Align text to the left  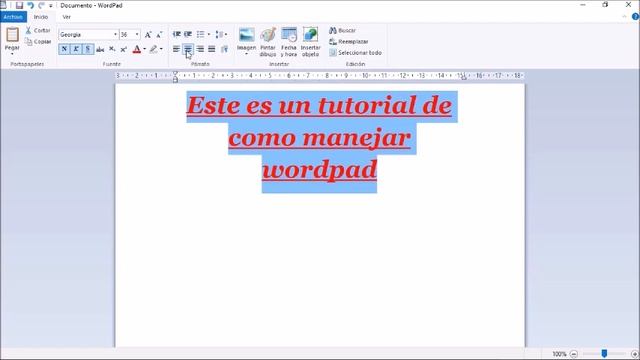click(176, 49)
